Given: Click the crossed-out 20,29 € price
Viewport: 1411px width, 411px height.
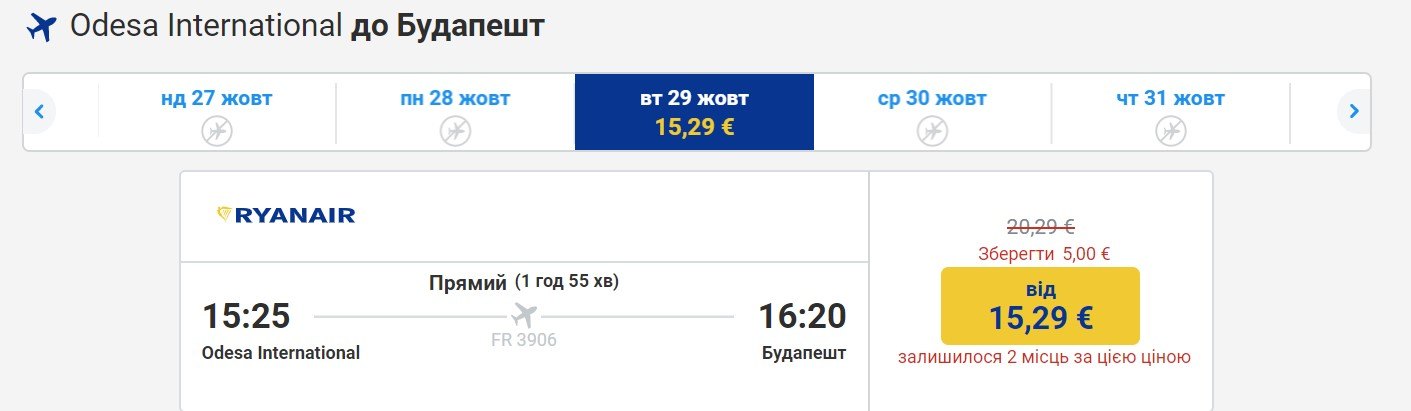Looking at the screenshot, I should tap(1040, 227).
